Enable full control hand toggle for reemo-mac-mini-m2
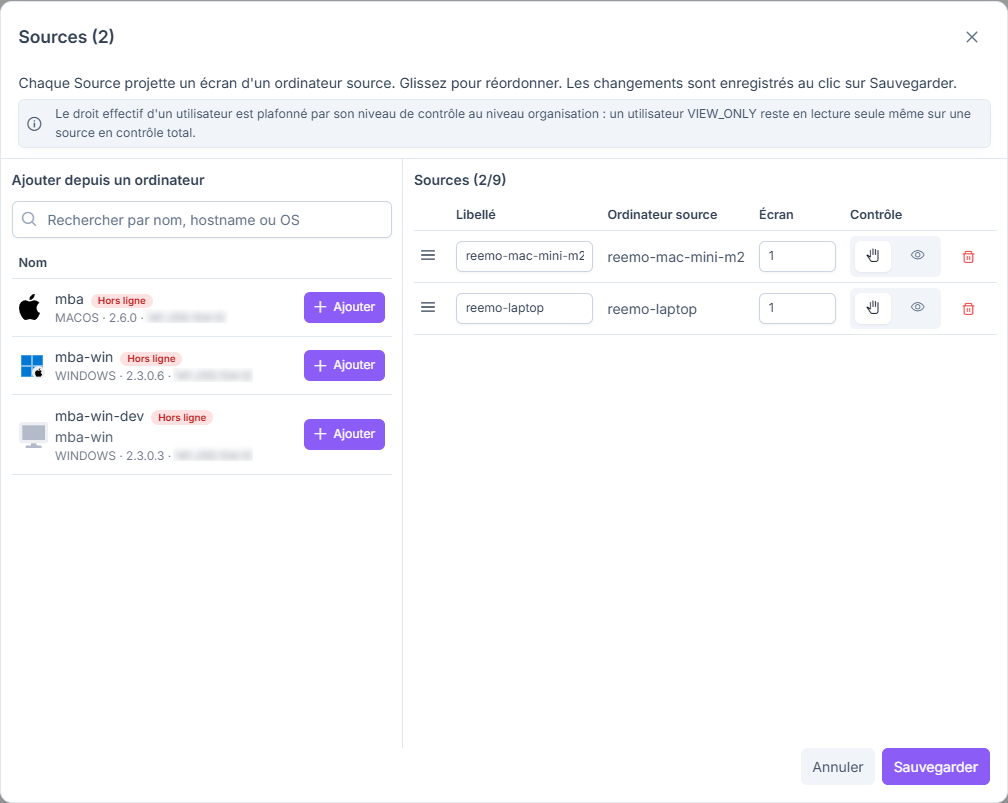1008x803 pixels. 873,256
